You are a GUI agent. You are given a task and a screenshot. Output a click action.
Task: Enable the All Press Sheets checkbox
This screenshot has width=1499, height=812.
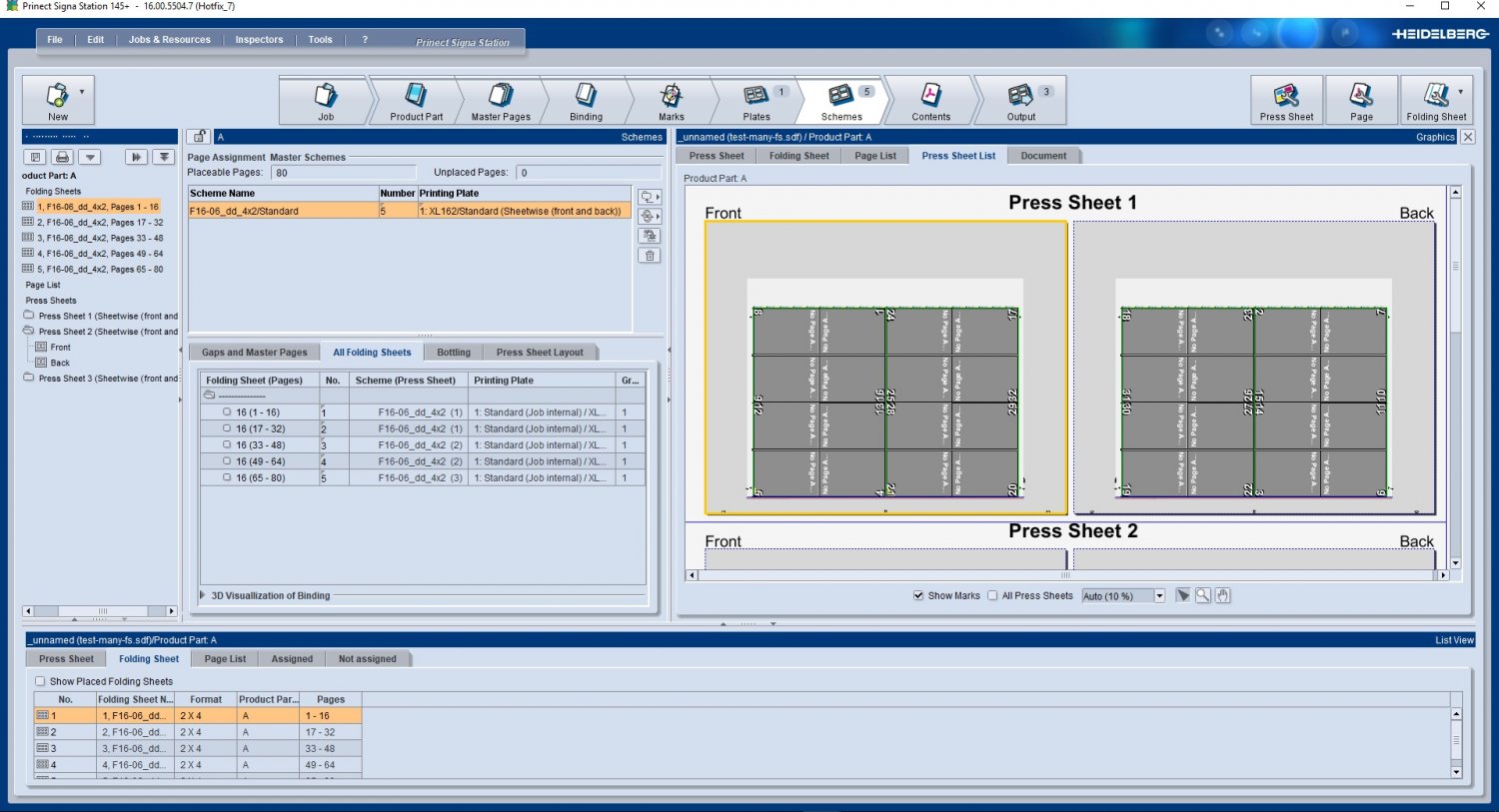(x=992, y=595)
